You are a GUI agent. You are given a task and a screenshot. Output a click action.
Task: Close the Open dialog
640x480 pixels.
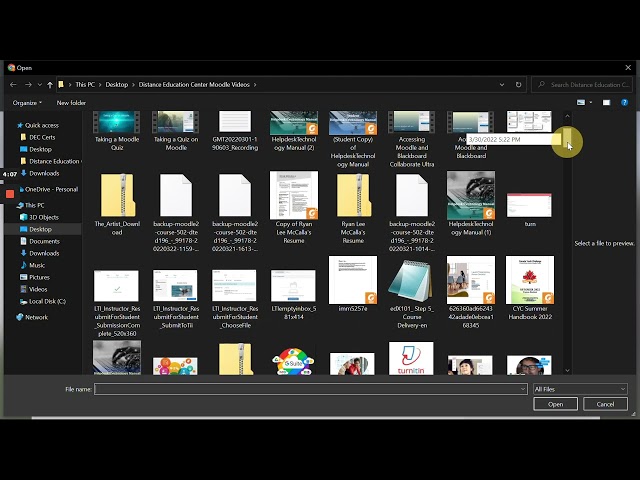(x=628, y=68)
